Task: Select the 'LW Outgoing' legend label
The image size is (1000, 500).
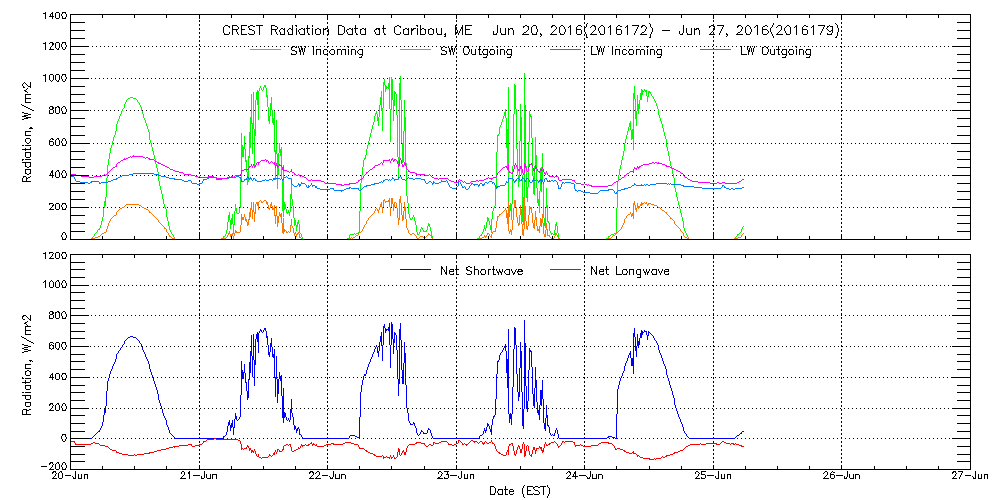Action: 775,51
